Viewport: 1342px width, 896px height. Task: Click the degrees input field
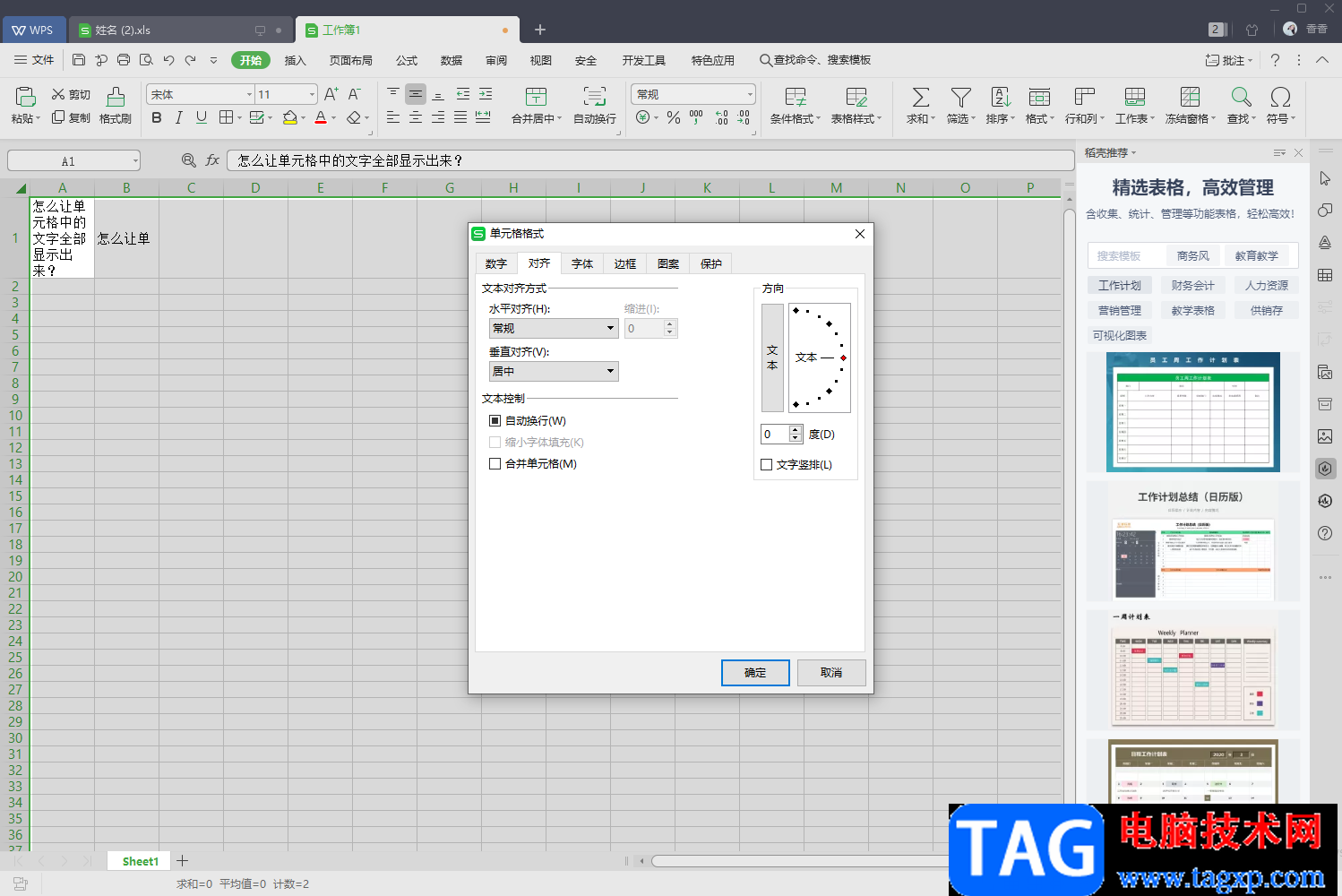click(x=775, y=434)
